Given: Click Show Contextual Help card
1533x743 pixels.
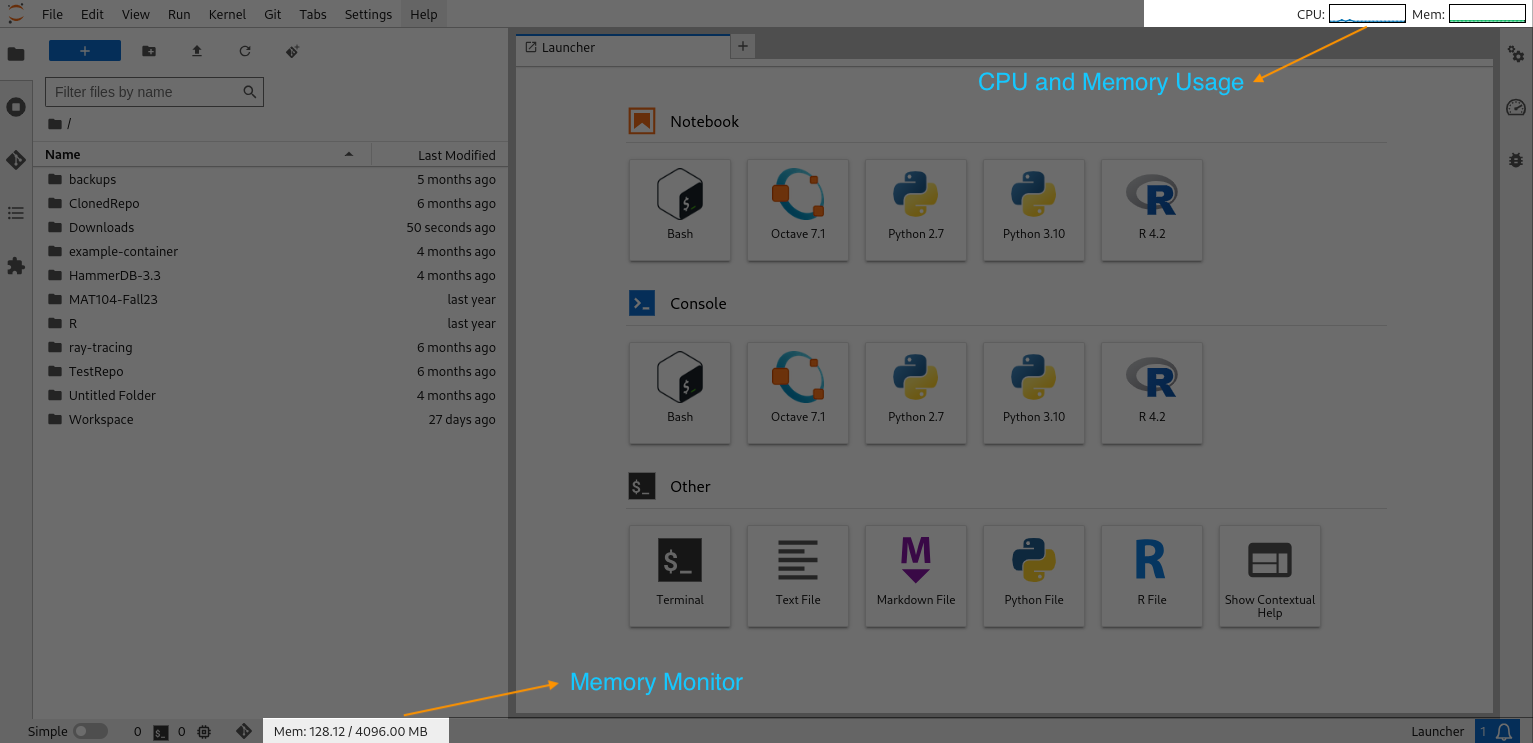Looking at the screenshot, I should pyautogui.click(x=1270, y=576).
